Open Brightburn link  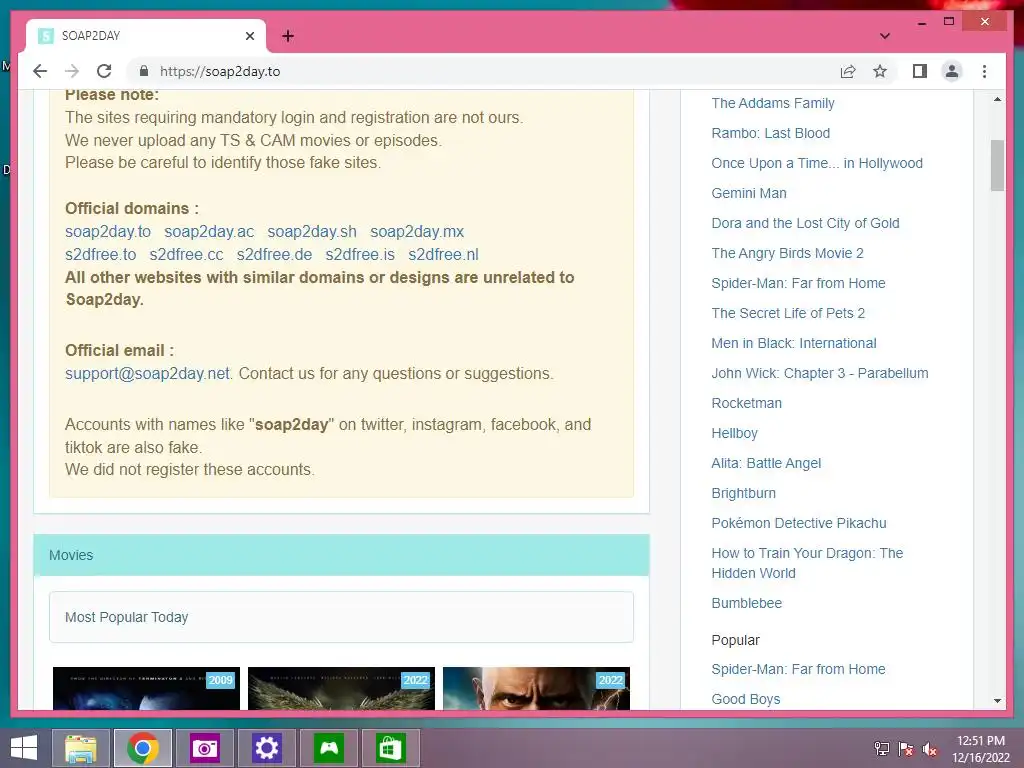(x=744, y=494)
